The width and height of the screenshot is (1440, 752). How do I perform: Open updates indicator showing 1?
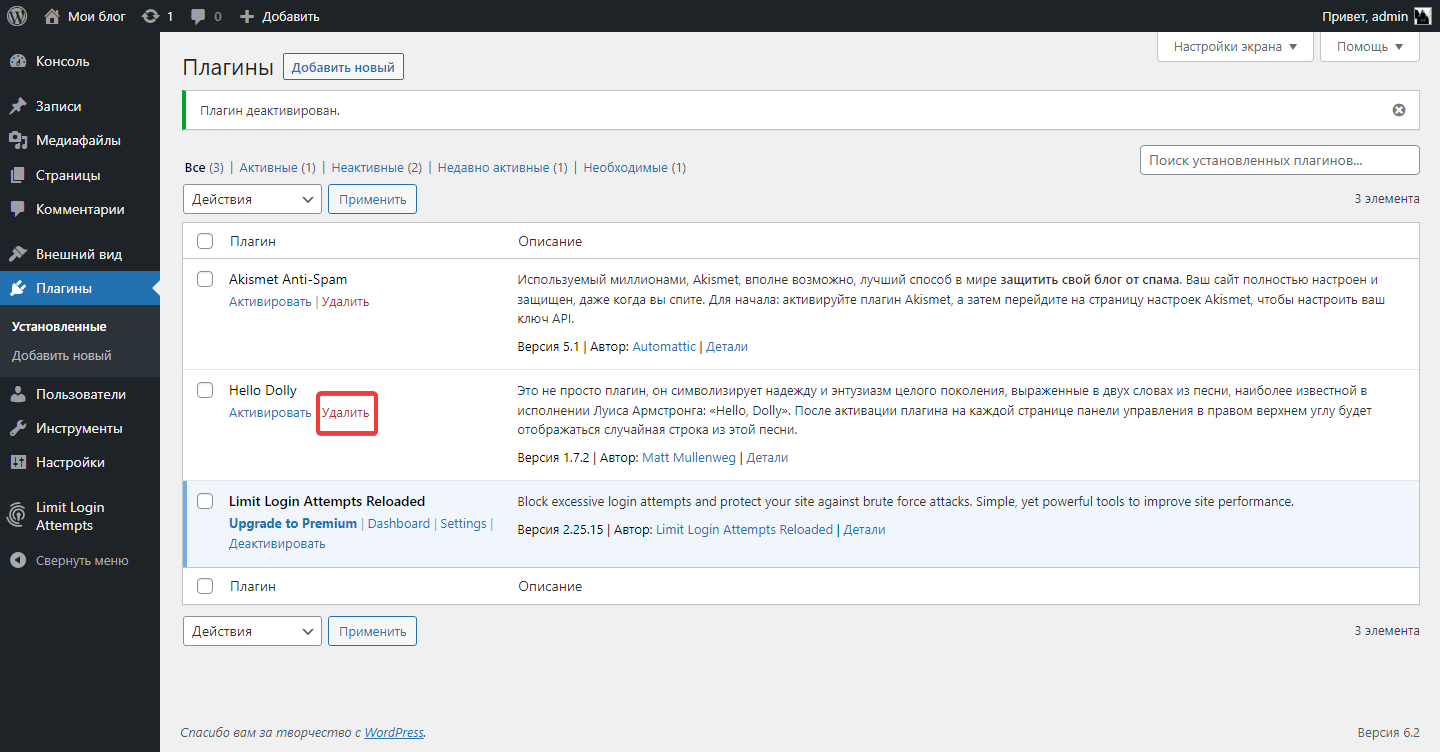pos(157,16)
